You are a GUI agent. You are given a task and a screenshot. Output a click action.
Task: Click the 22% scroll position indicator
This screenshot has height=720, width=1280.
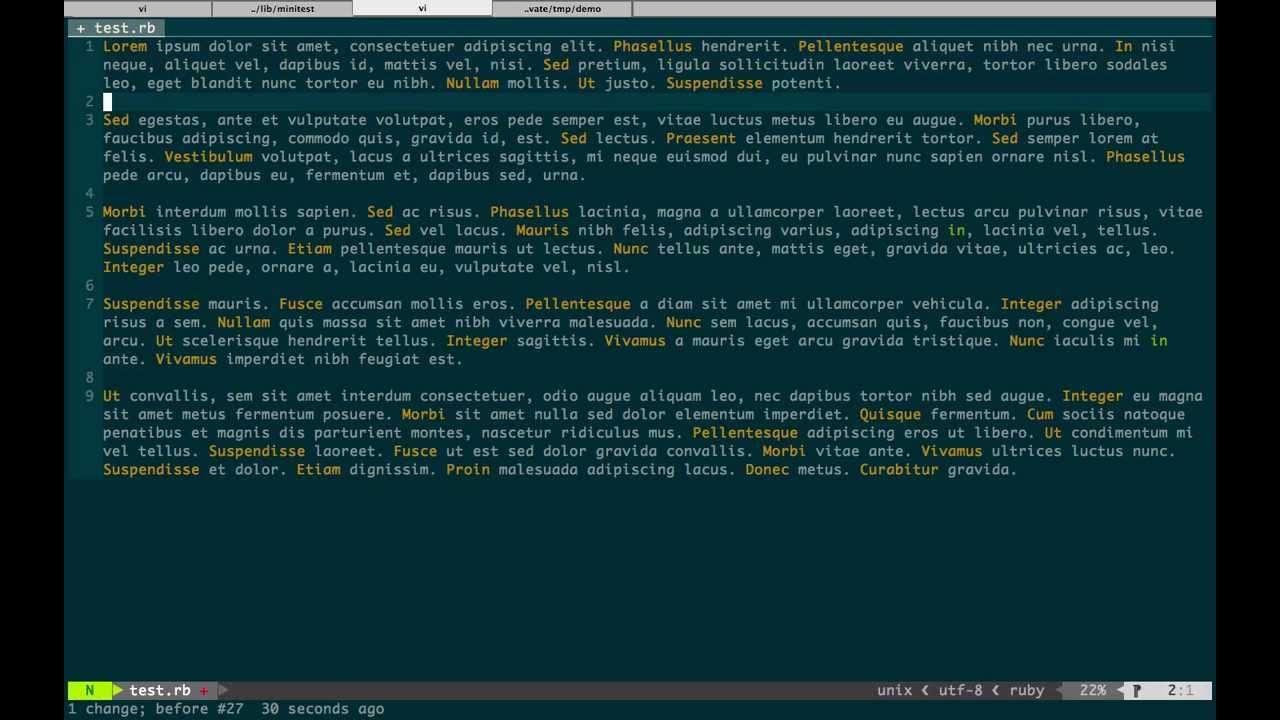pyautogui.click(x=1092, y=690)
